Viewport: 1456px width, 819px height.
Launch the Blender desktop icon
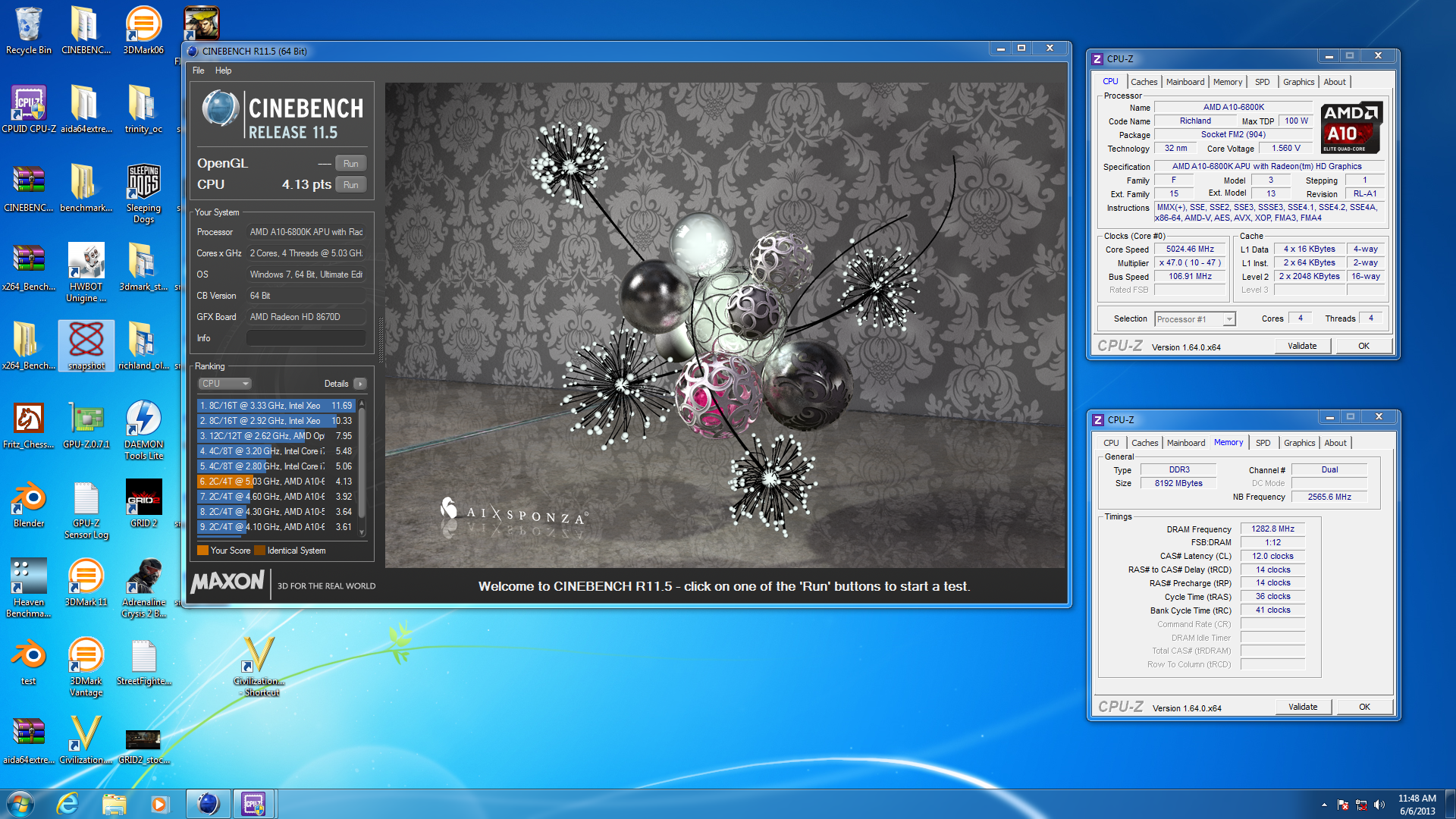point(29,504)
